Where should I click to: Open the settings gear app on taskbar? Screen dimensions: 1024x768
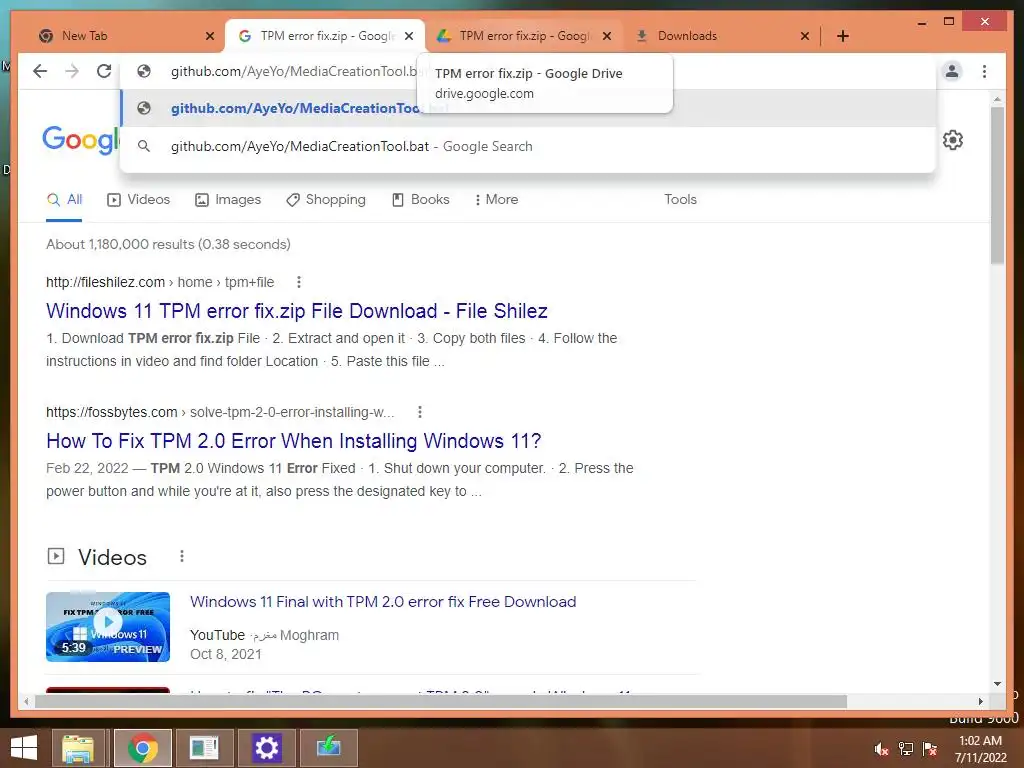coord(266,748)
